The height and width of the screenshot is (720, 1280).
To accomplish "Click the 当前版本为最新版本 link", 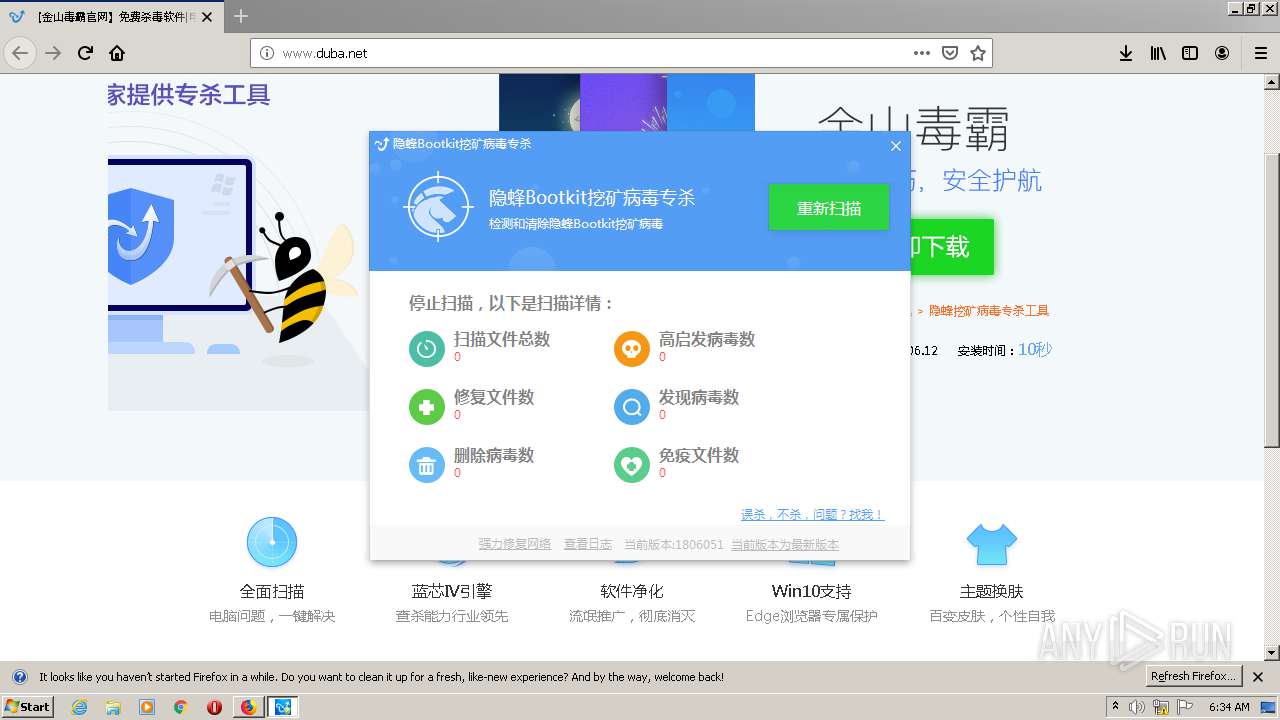I will tap(785, 544).
